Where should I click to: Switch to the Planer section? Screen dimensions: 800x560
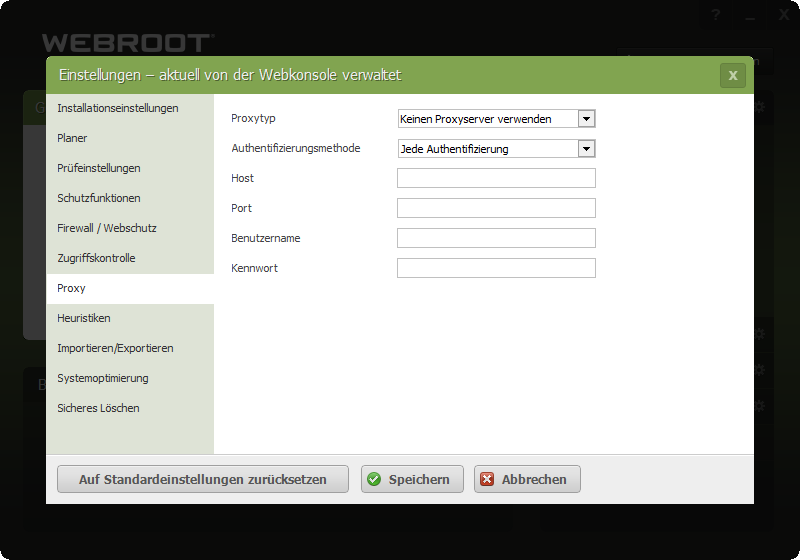click(x=73, y=138)
